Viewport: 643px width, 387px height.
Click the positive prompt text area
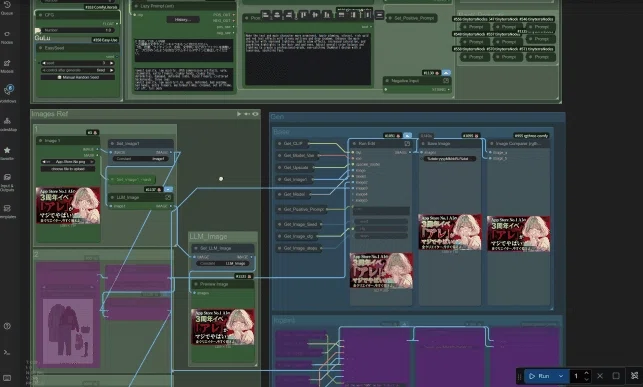click(308, 59)
